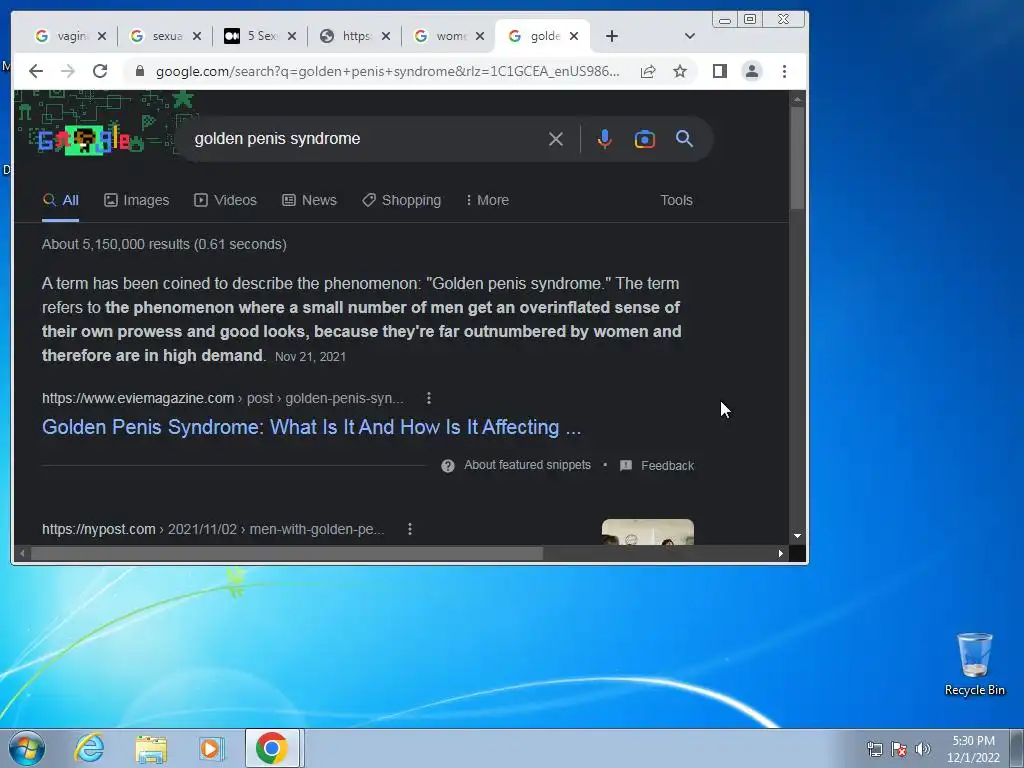Open options for eviemagazine result
1024x768 pixels.
coord(428,398)
